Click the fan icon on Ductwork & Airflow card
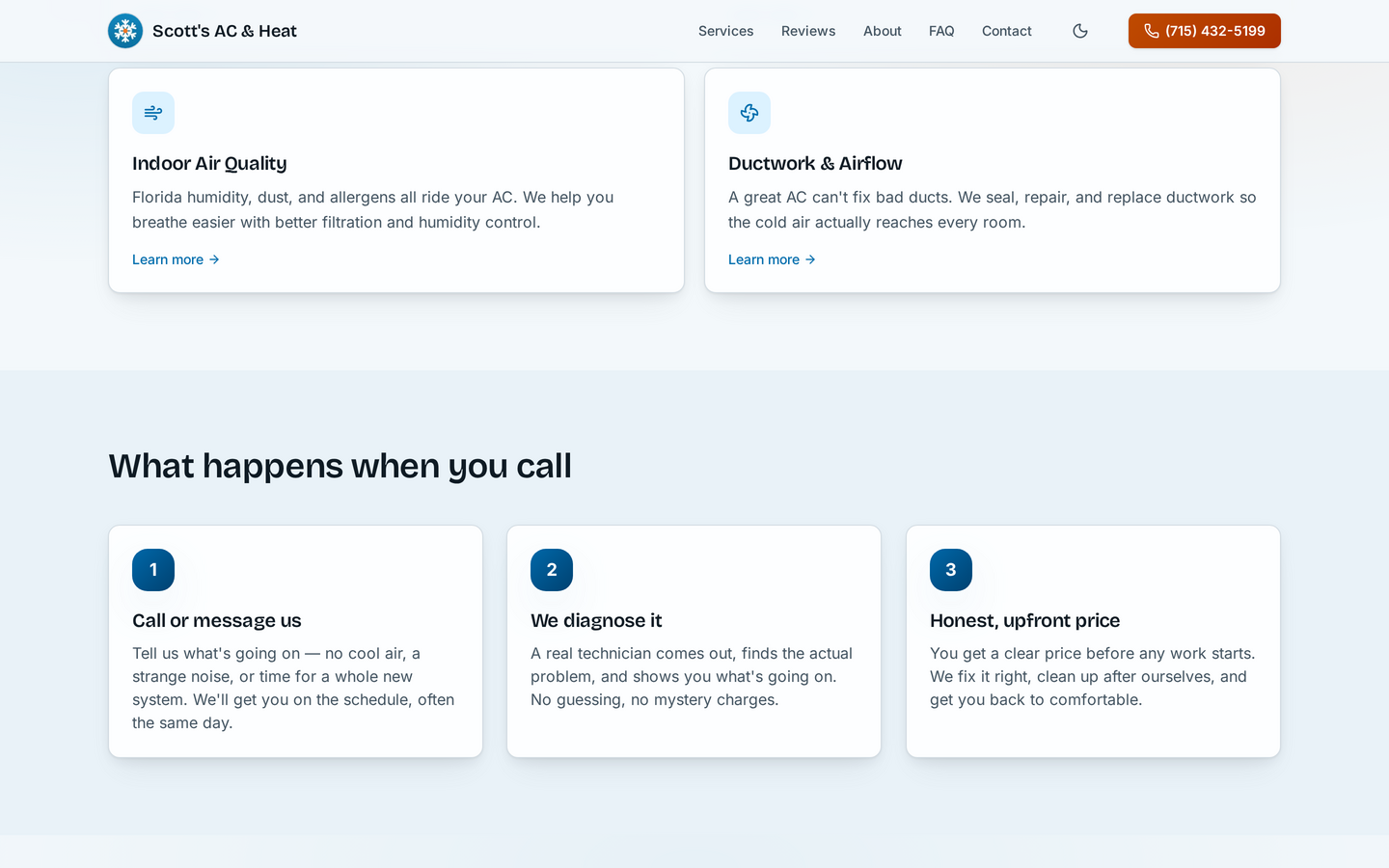 point(749,113)
